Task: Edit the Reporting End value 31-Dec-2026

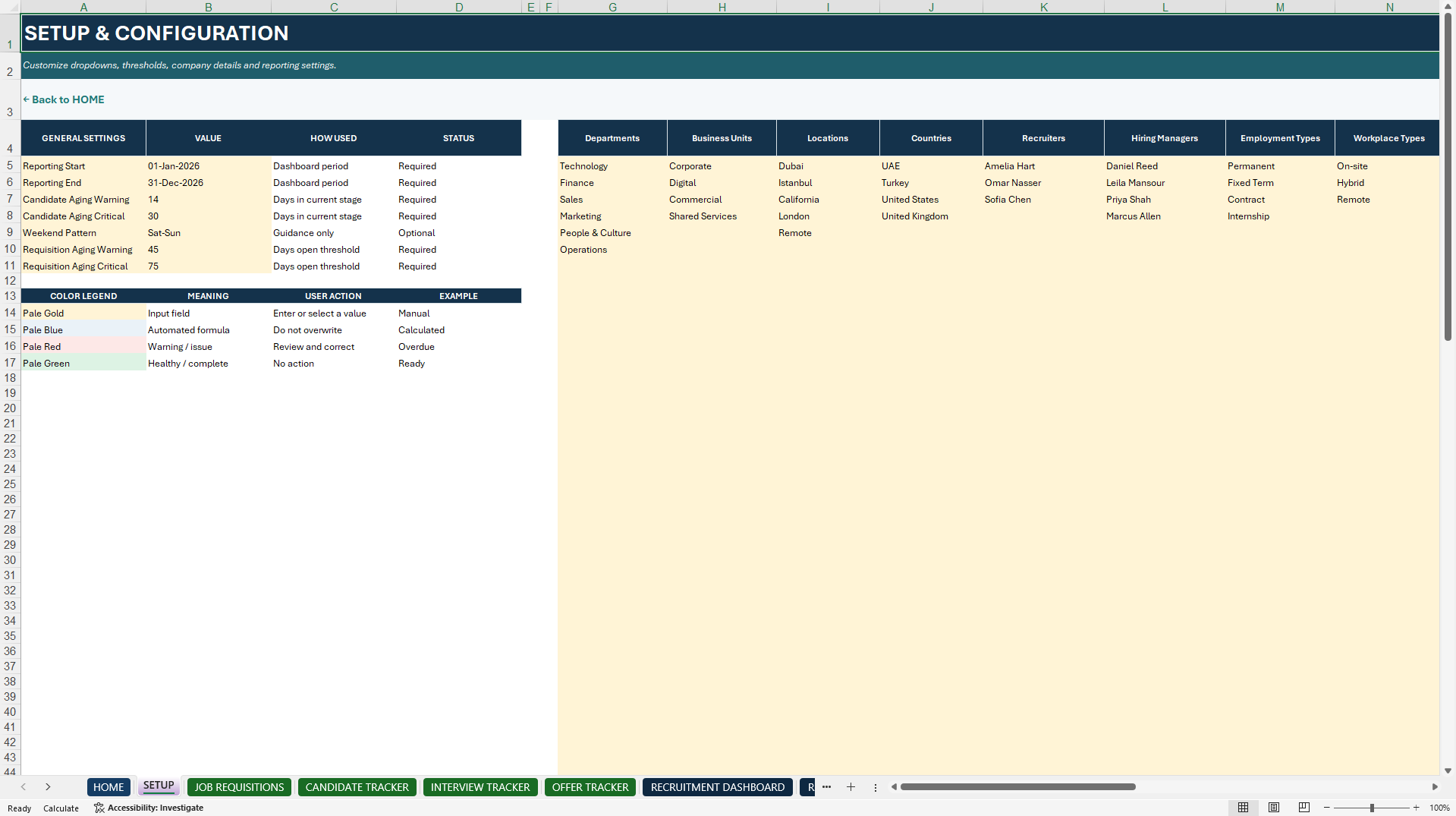Action: click(209, 183)
